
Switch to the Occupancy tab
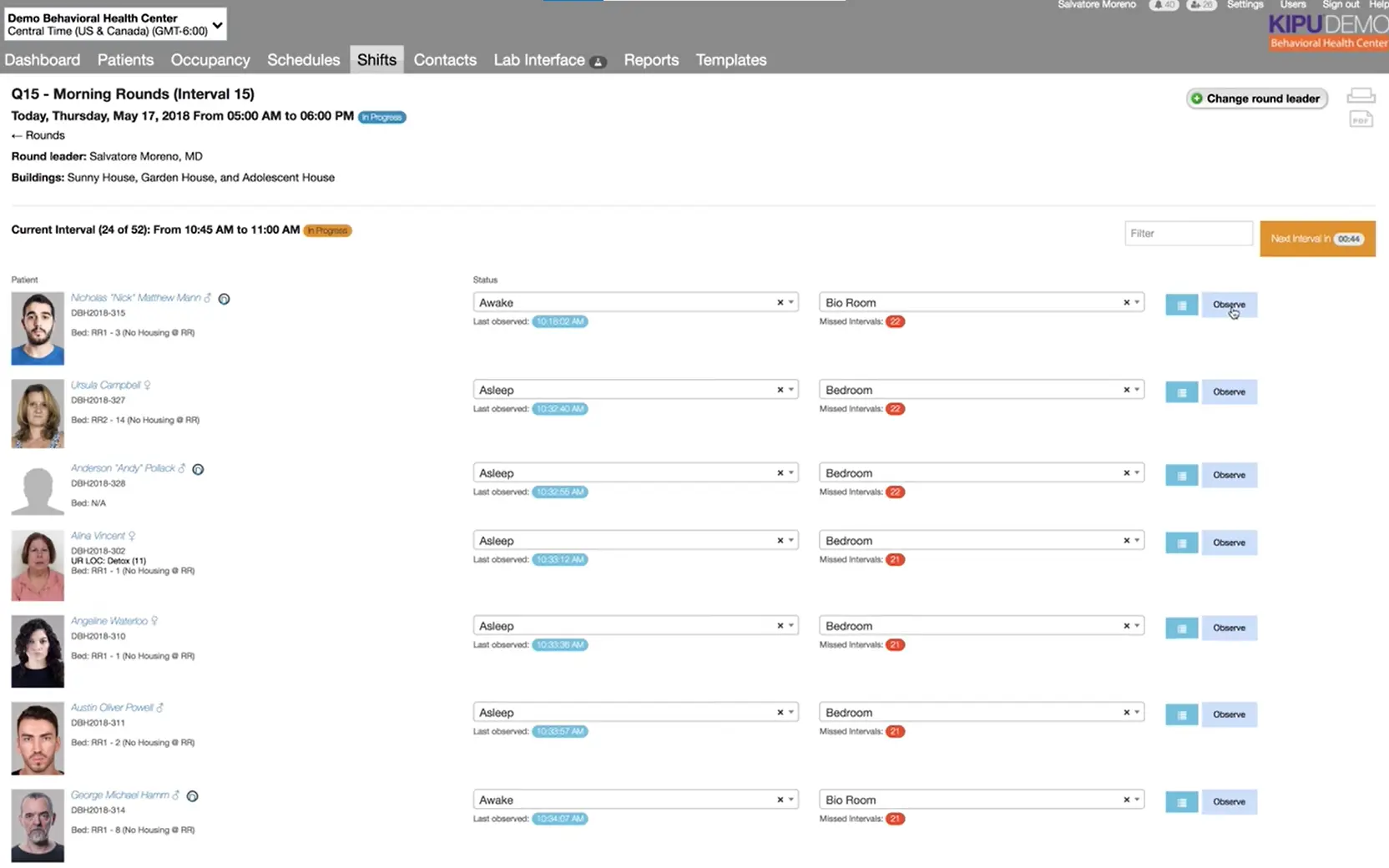[x=210, y=60]
